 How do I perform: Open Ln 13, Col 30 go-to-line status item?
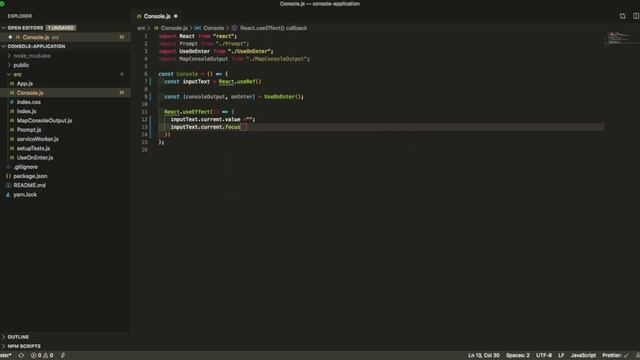[x=484, y=356]
